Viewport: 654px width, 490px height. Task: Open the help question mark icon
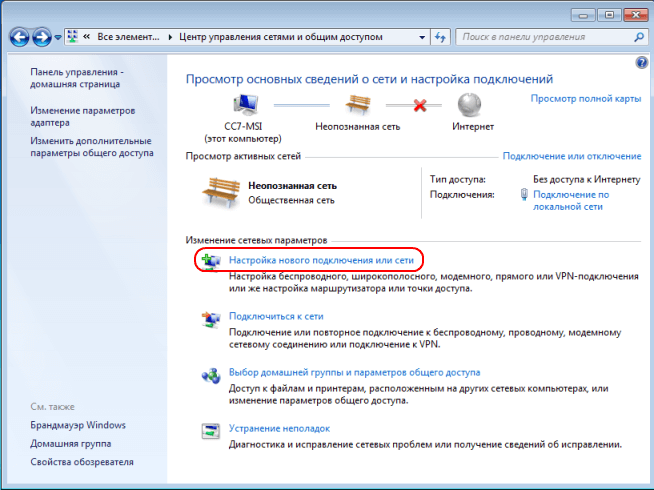point(641,62)
